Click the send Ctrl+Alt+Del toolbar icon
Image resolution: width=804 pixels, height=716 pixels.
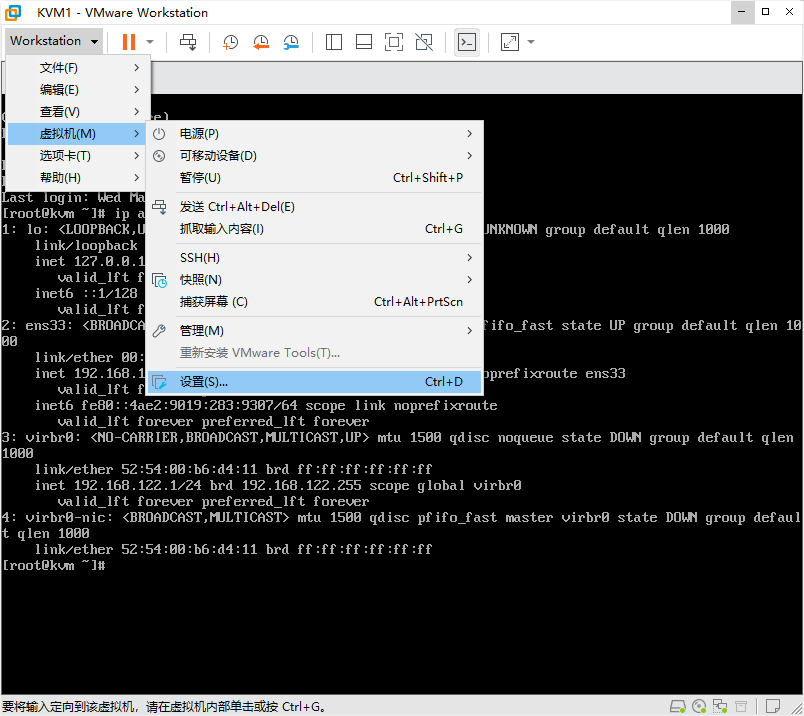(x=188, y=42)
